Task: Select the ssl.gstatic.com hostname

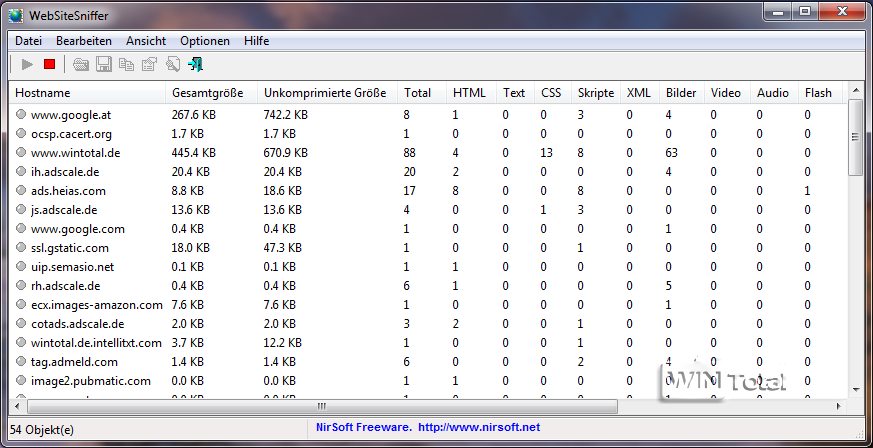Action: tap(70, 248)
